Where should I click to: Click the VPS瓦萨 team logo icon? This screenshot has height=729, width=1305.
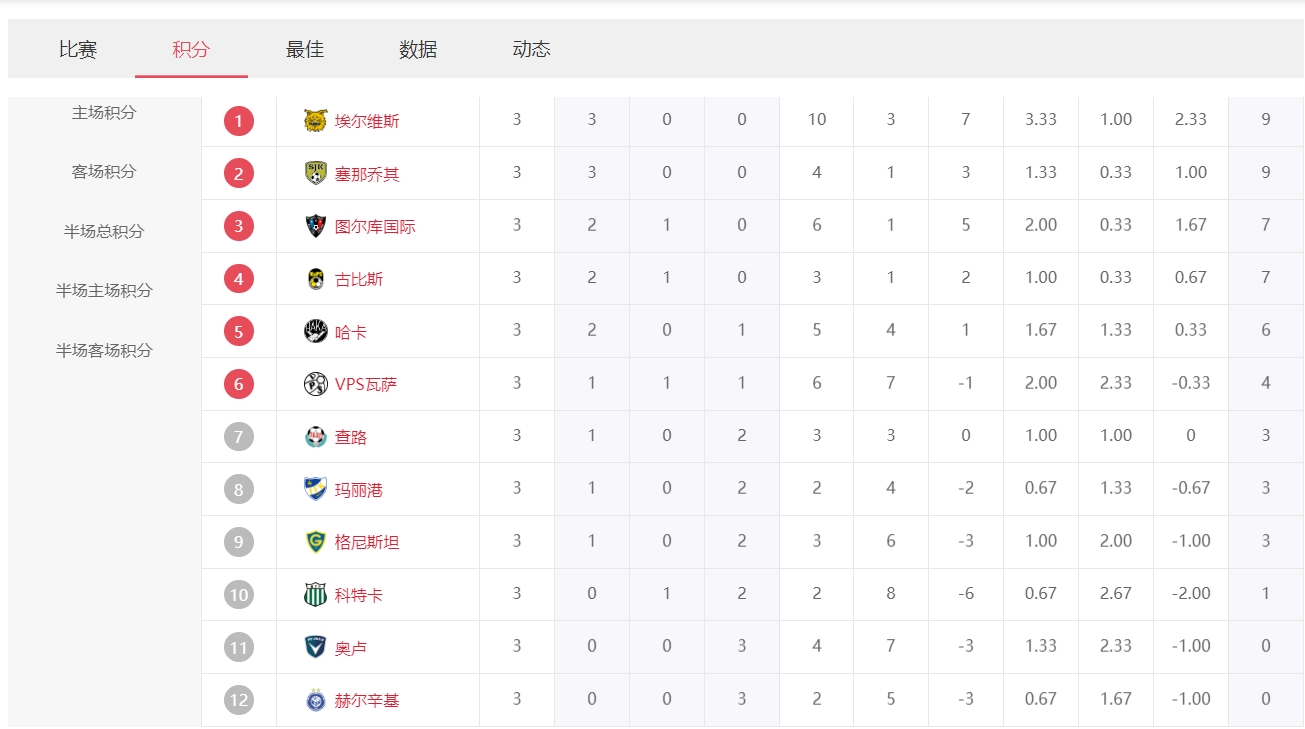(316, 384)
